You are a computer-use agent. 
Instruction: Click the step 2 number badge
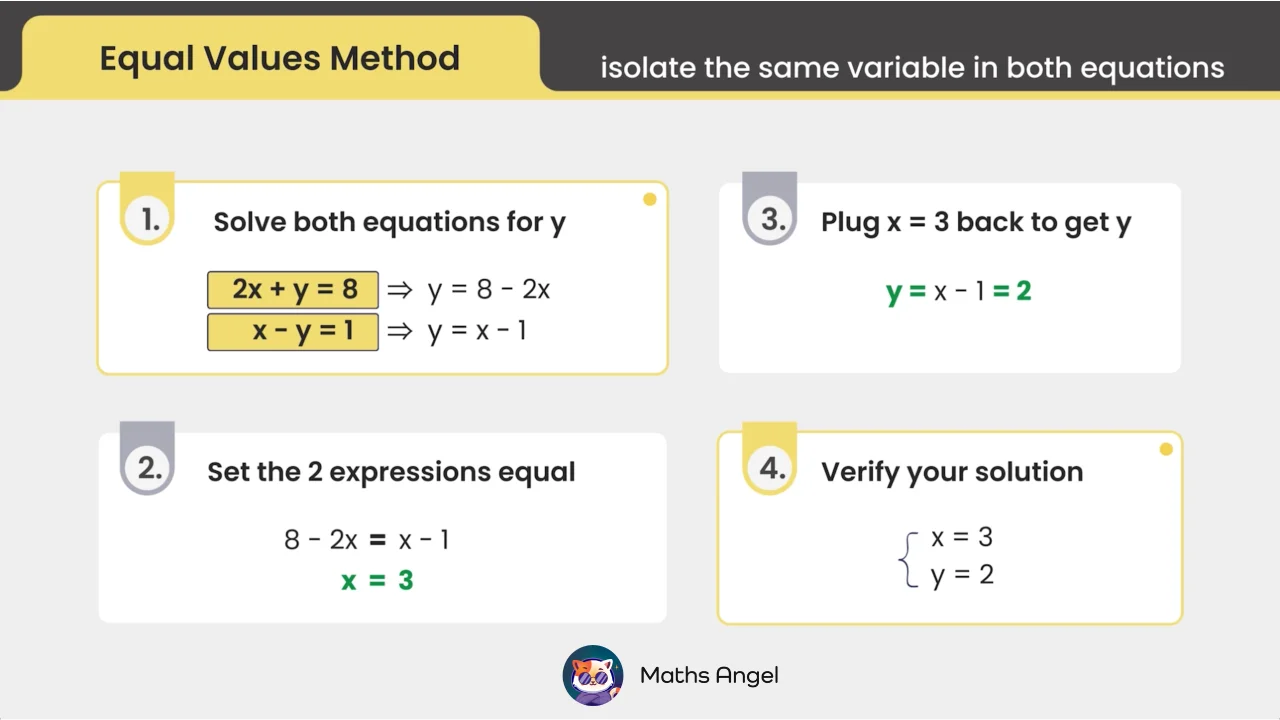point(148,460)
